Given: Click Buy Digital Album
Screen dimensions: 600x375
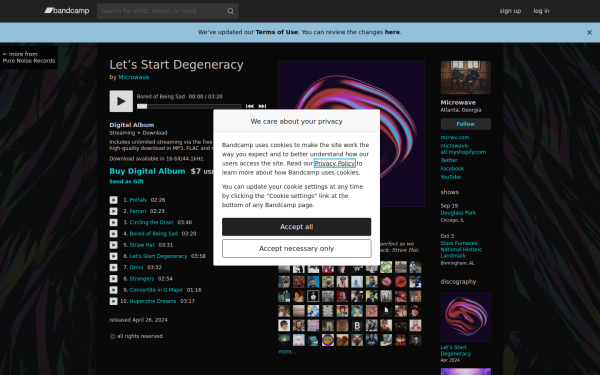Looking at the screenshot, I should [147, 171].
